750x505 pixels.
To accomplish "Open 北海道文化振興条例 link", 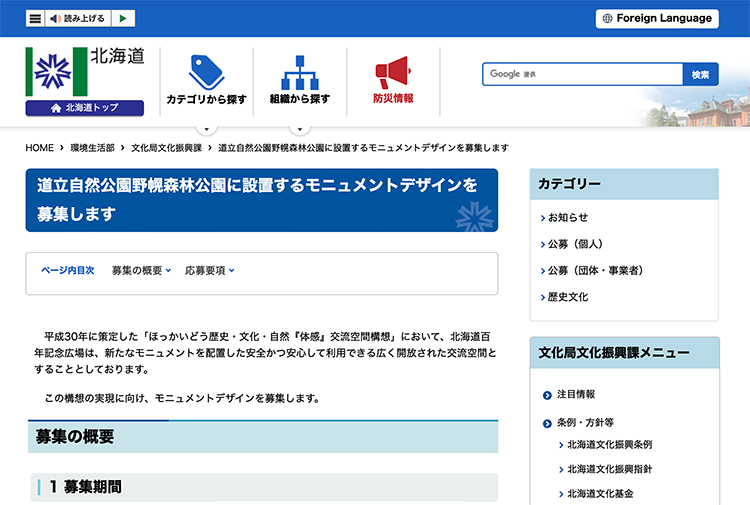I will tap(609, 445).
